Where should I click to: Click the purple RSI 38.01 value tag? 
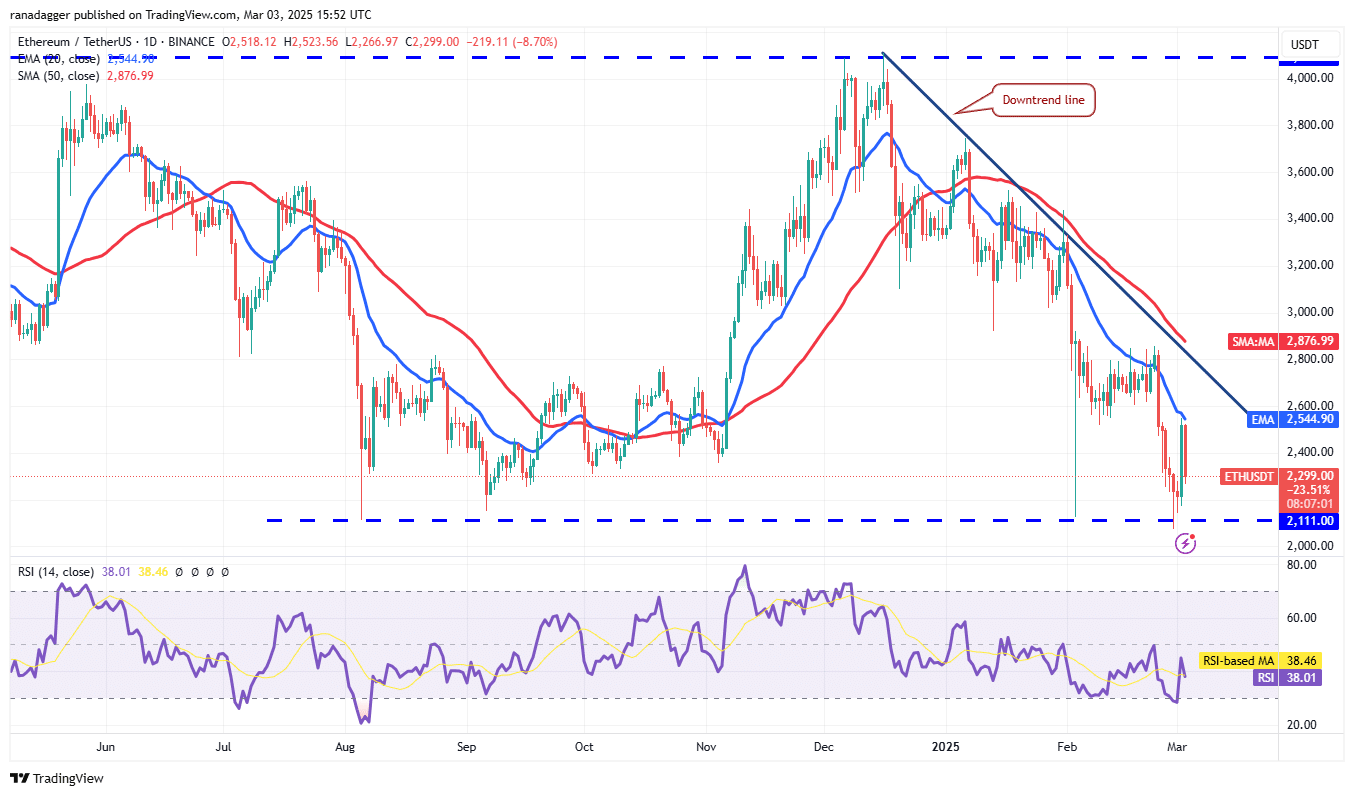coord(1297,677)
